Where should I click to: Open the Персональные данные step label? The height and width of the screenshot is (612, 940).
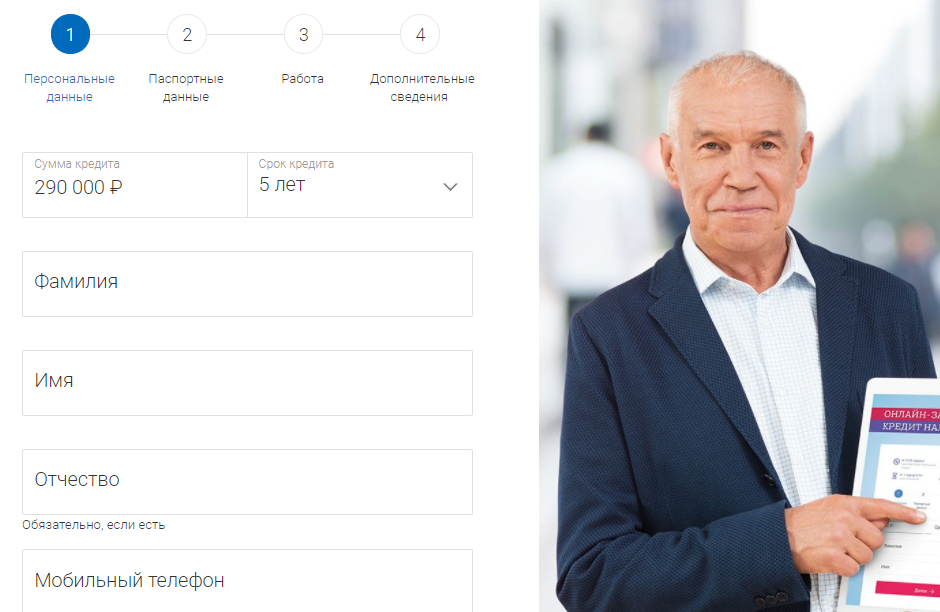[70, 88]
